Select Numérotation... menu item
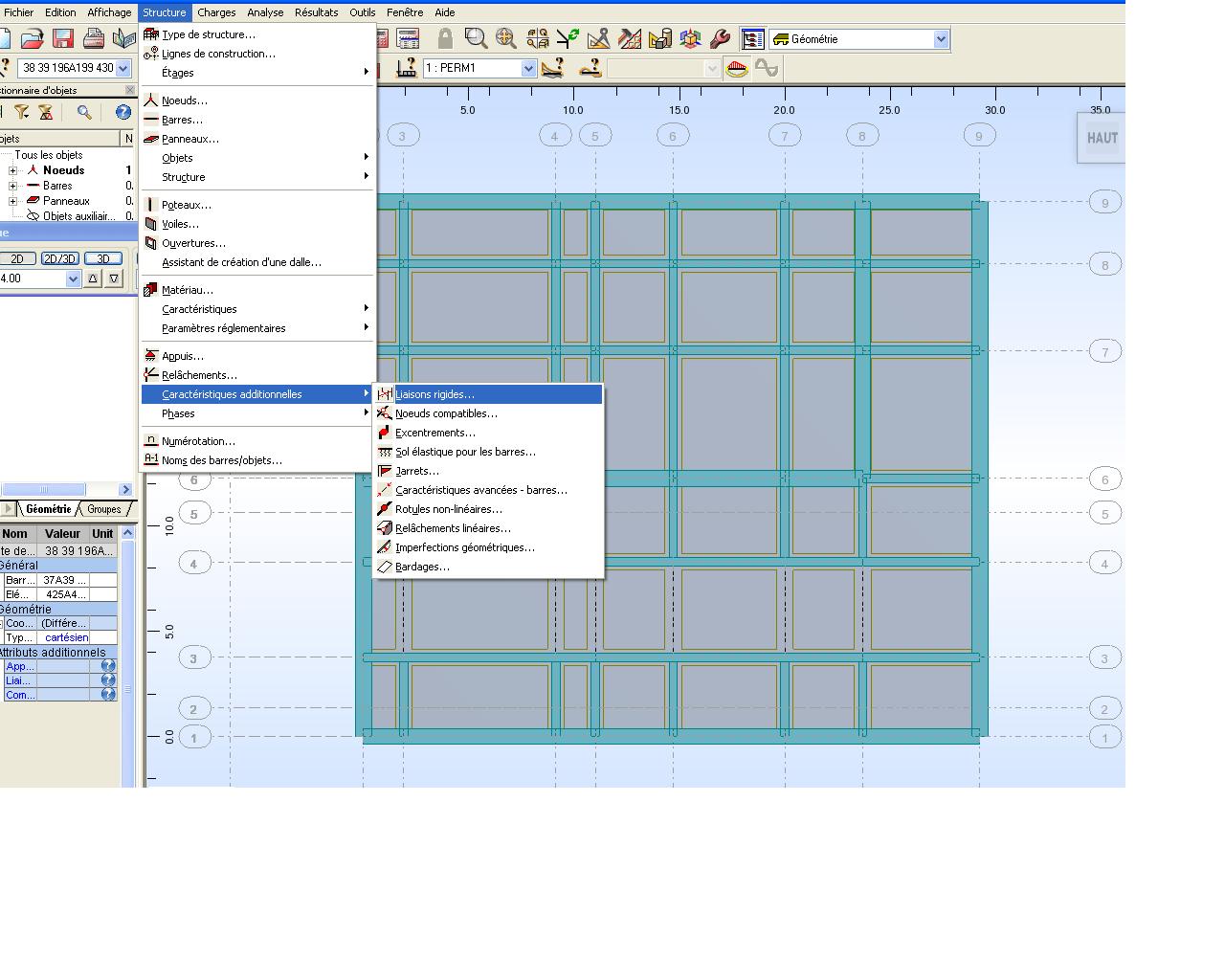The image size is (1225, 980). [x=257, y=441]
